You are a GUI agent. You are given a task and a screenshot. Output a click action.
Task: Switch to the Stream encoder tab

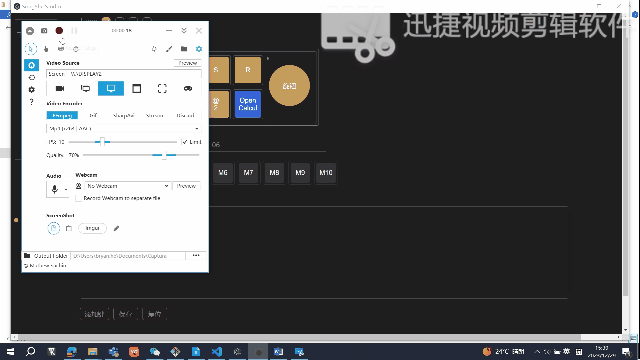[154, 116]
